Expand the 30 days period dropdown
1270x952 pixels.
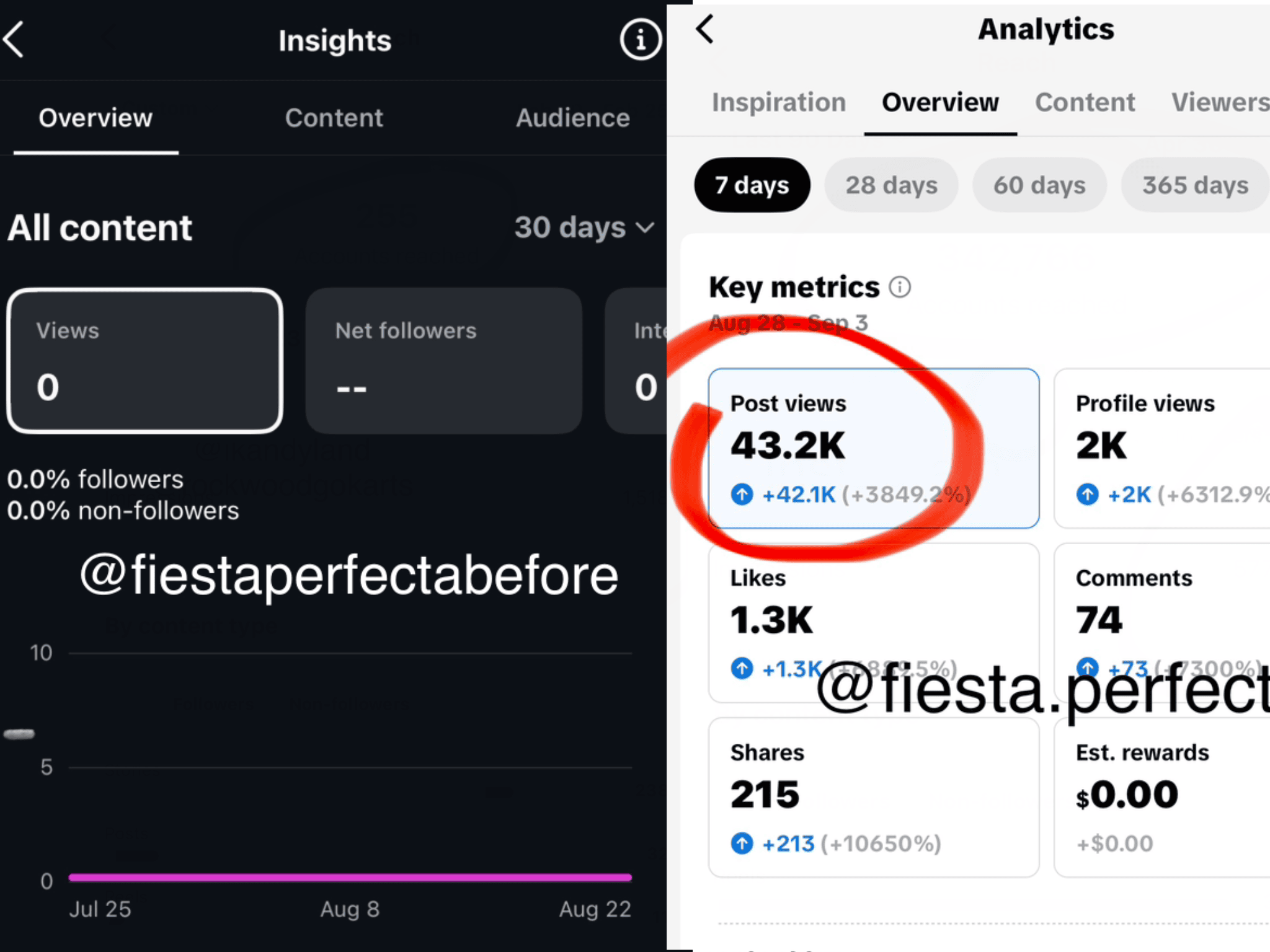(x=584, y=227)
